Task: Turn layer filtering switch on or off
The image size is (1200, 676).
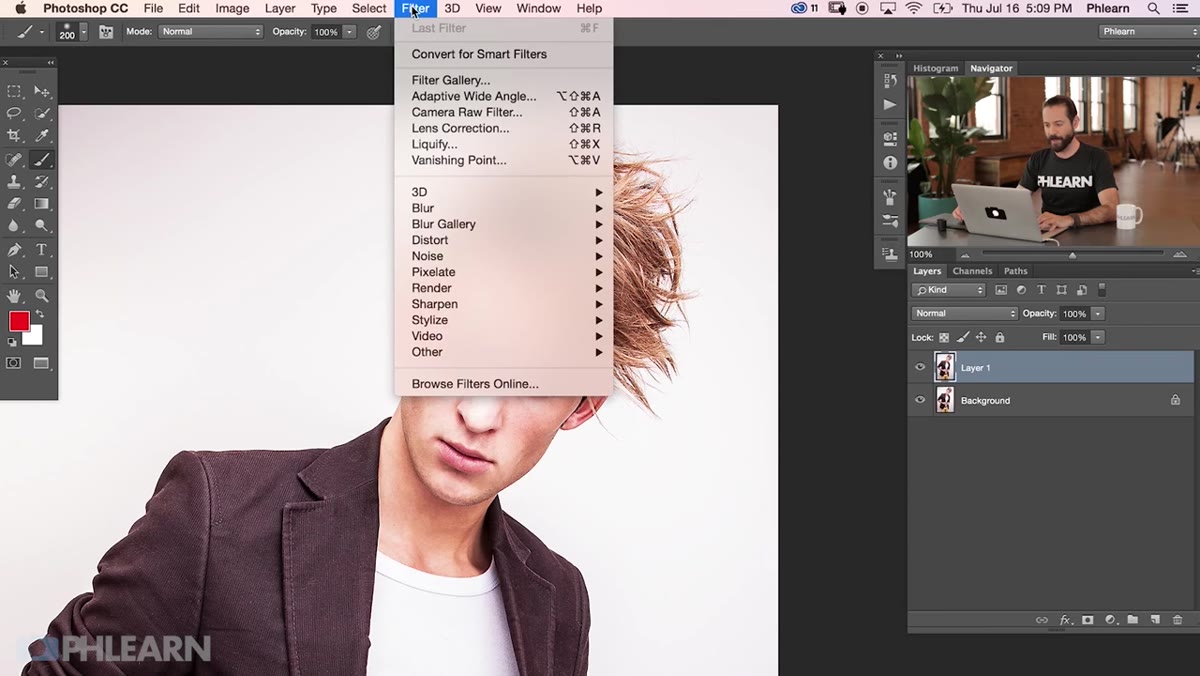Action: pos(1102,290)
